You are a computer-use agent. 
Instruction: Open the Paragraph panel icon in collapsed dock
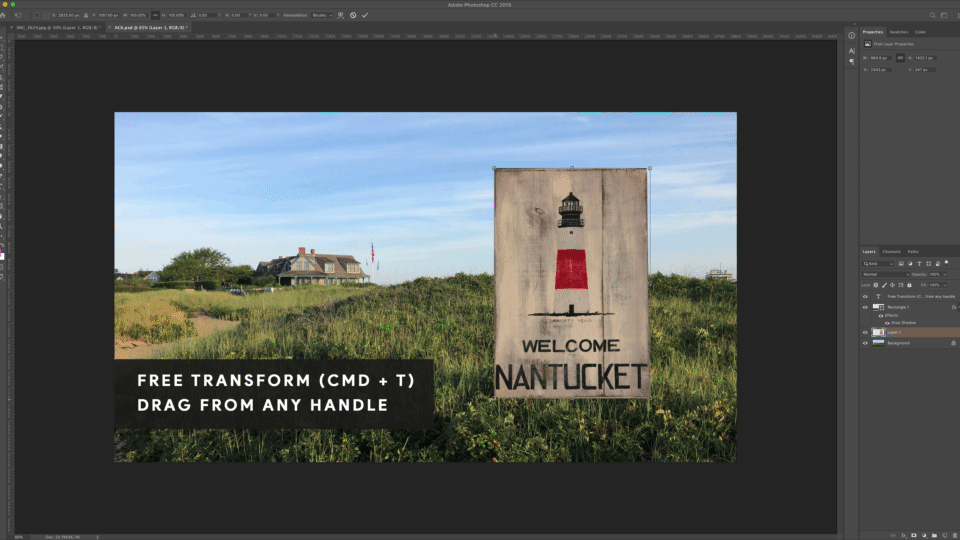click(x=852, y=61)
